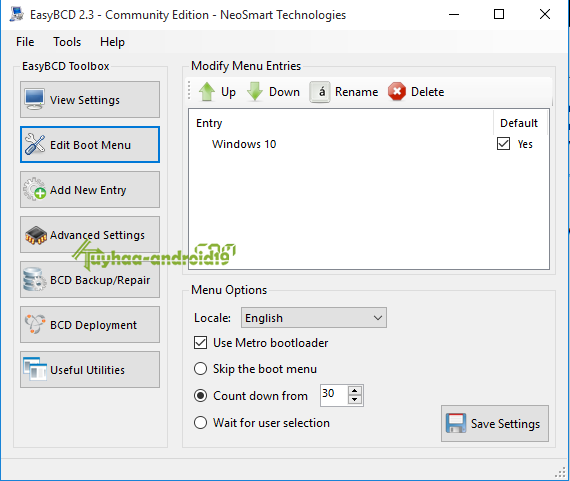This screenshot has width=570, height=481.
Task: Move entry Down with green arrow
Action: (273, 92)
